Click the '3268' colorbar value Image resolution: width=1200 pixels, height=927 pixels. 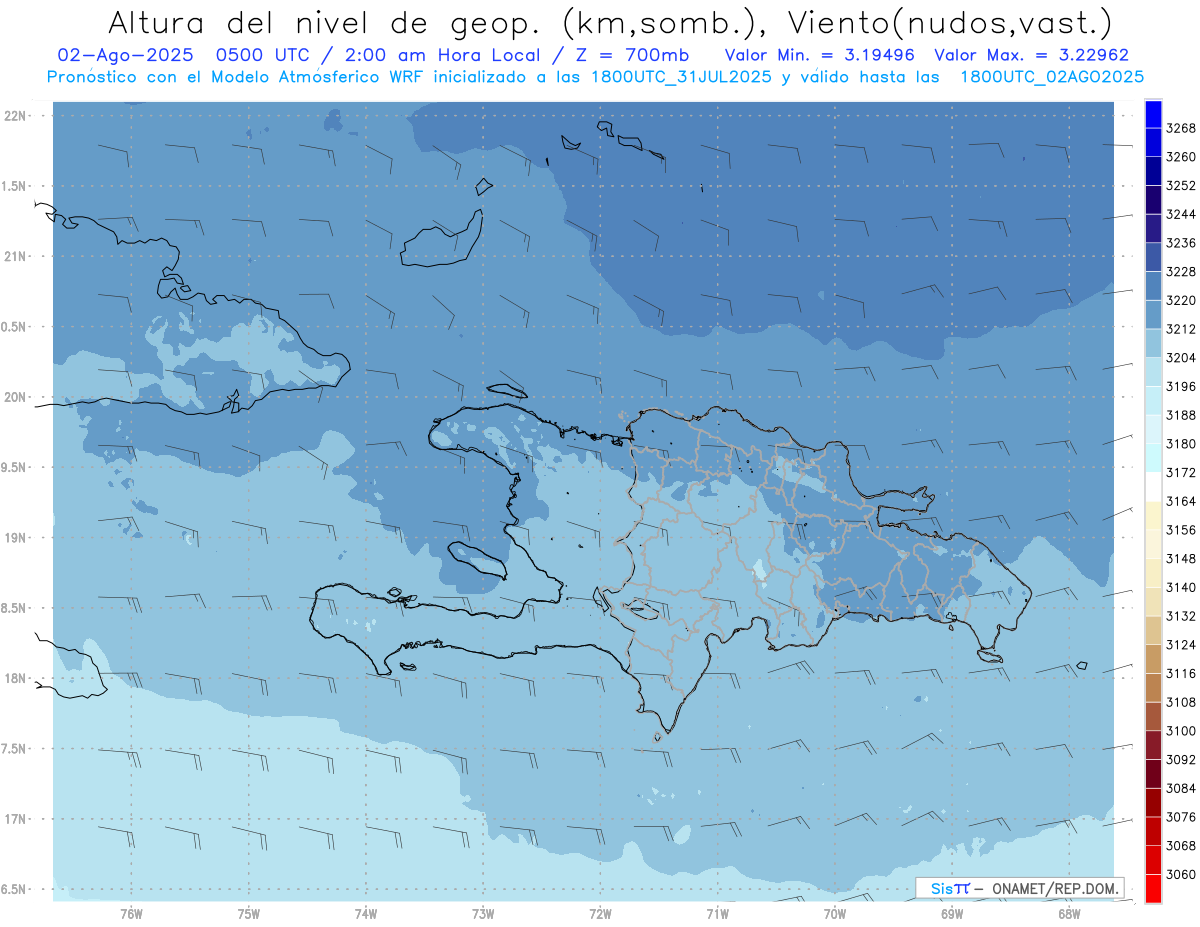1181,128
